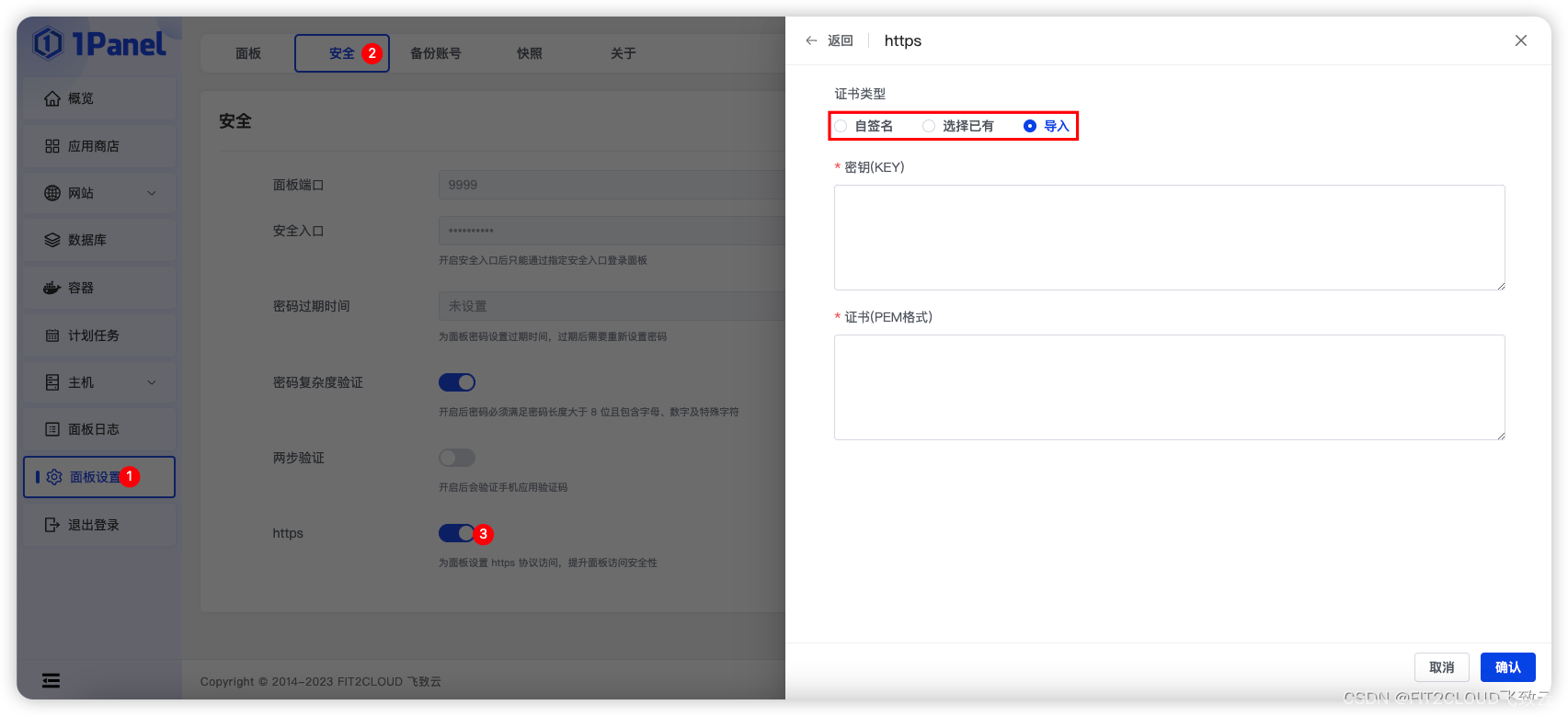Click the 证书(PEM格式) text area
This screenshot has height=716, width=1568.
click(1170, 387)
